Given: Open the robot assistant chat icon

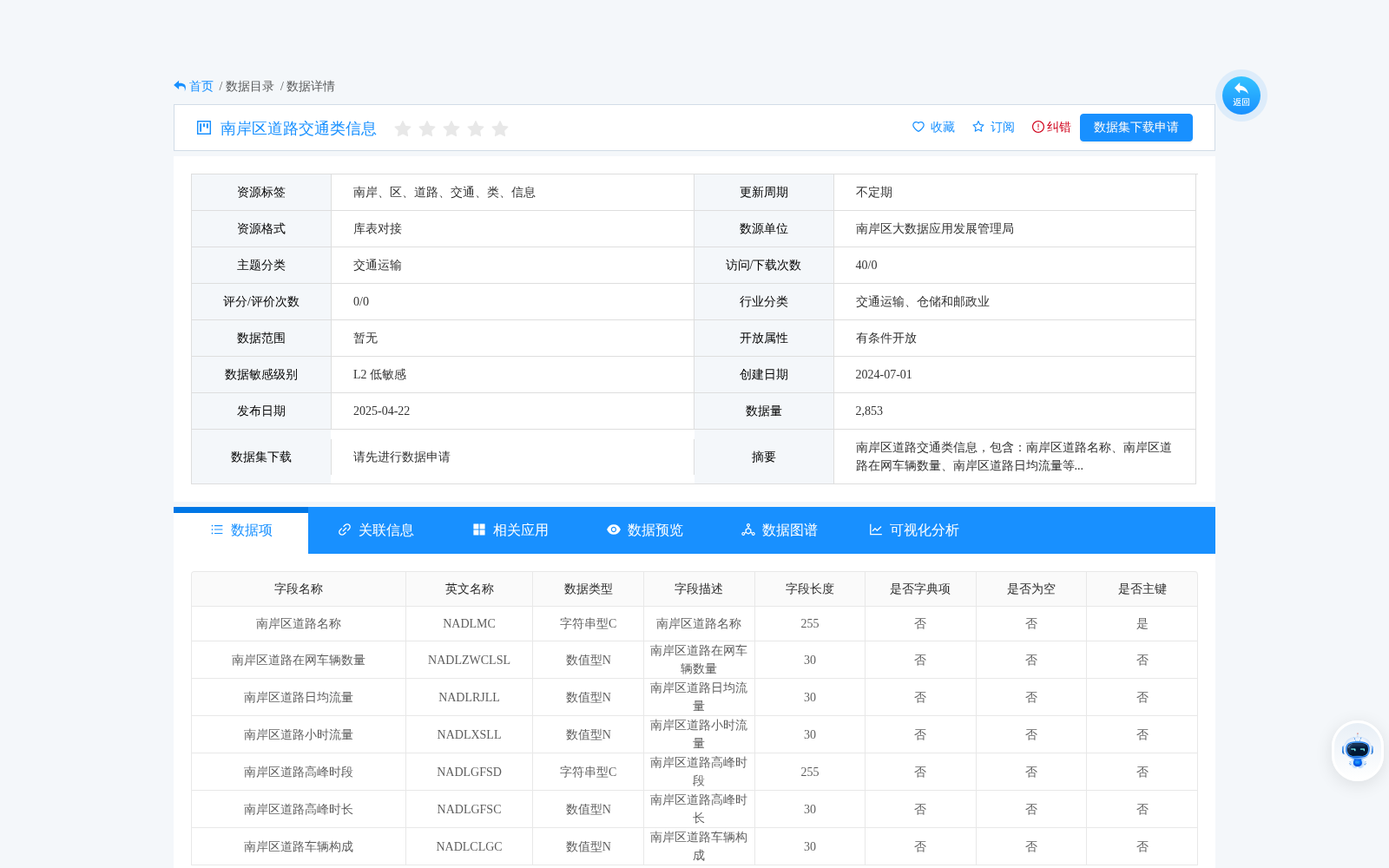Looking at the screenshot, I should click(1358, 751).
